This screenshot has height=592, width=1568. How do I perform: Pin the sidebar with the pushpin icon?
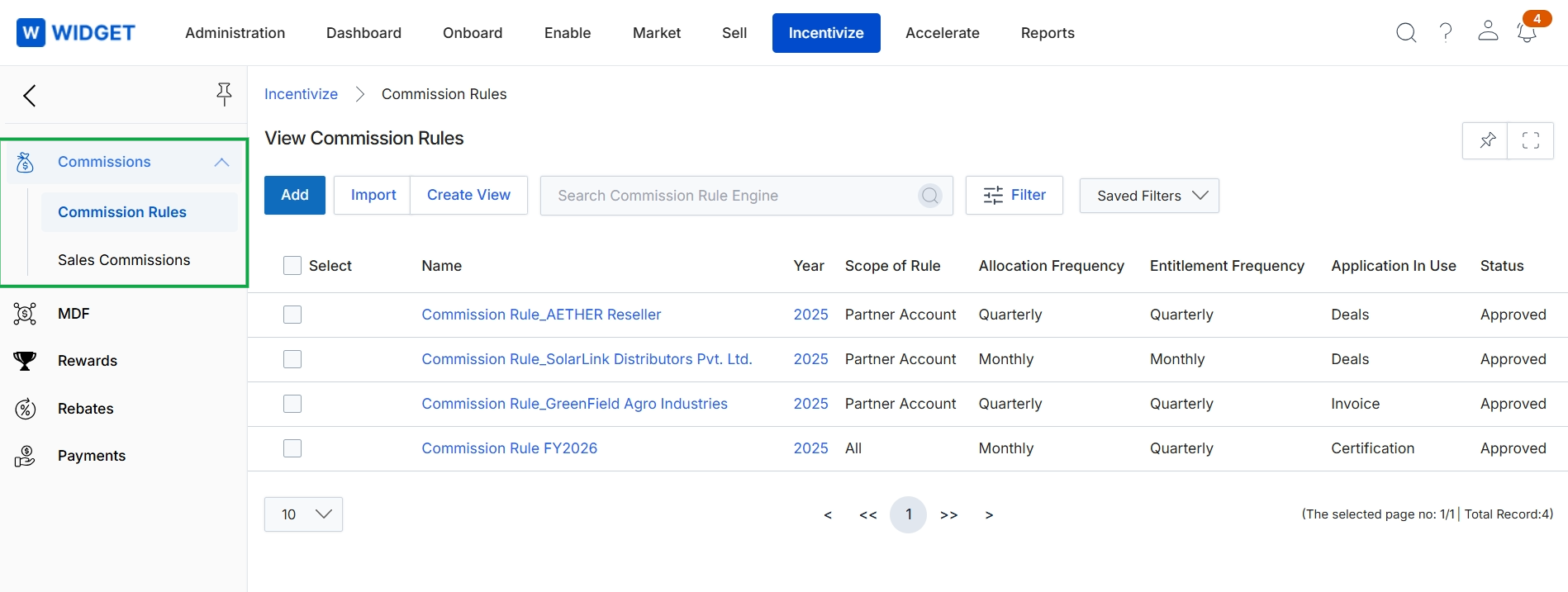point(224,94)
